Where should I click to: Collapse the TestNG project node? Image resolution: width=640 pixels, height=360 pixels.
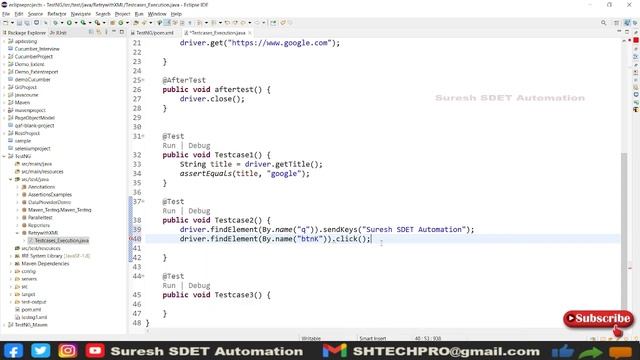[4, 156]
